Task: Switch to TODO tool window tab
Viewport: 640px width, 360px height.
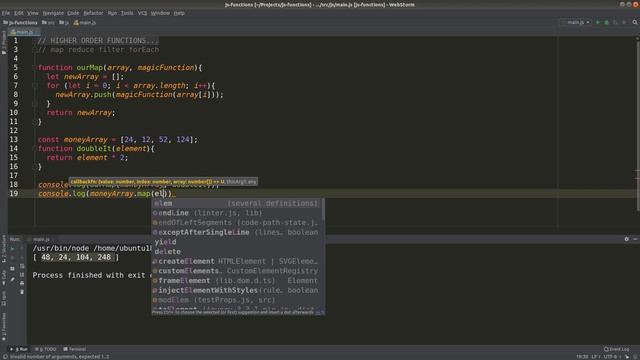Action: pyautogui.click(x=46, y=349)
